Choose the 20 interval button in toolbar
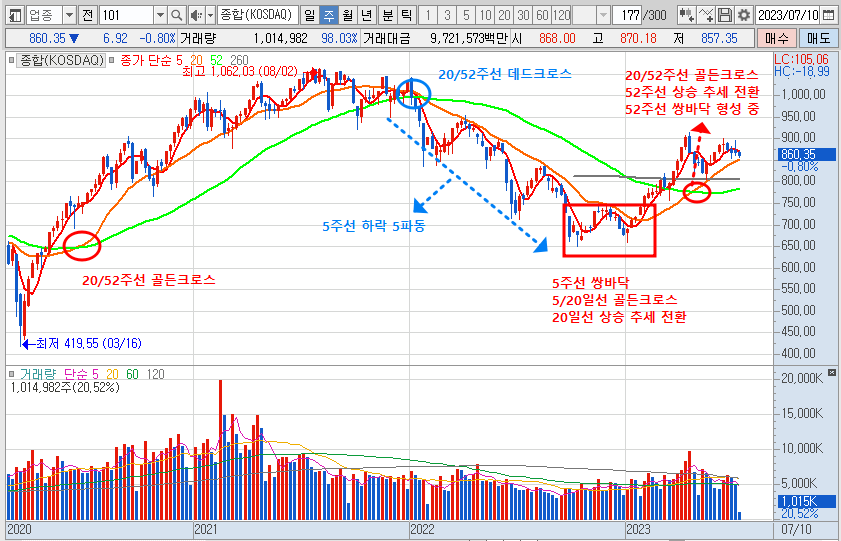Screen dimensions: 841x541 tap(504, 15)
